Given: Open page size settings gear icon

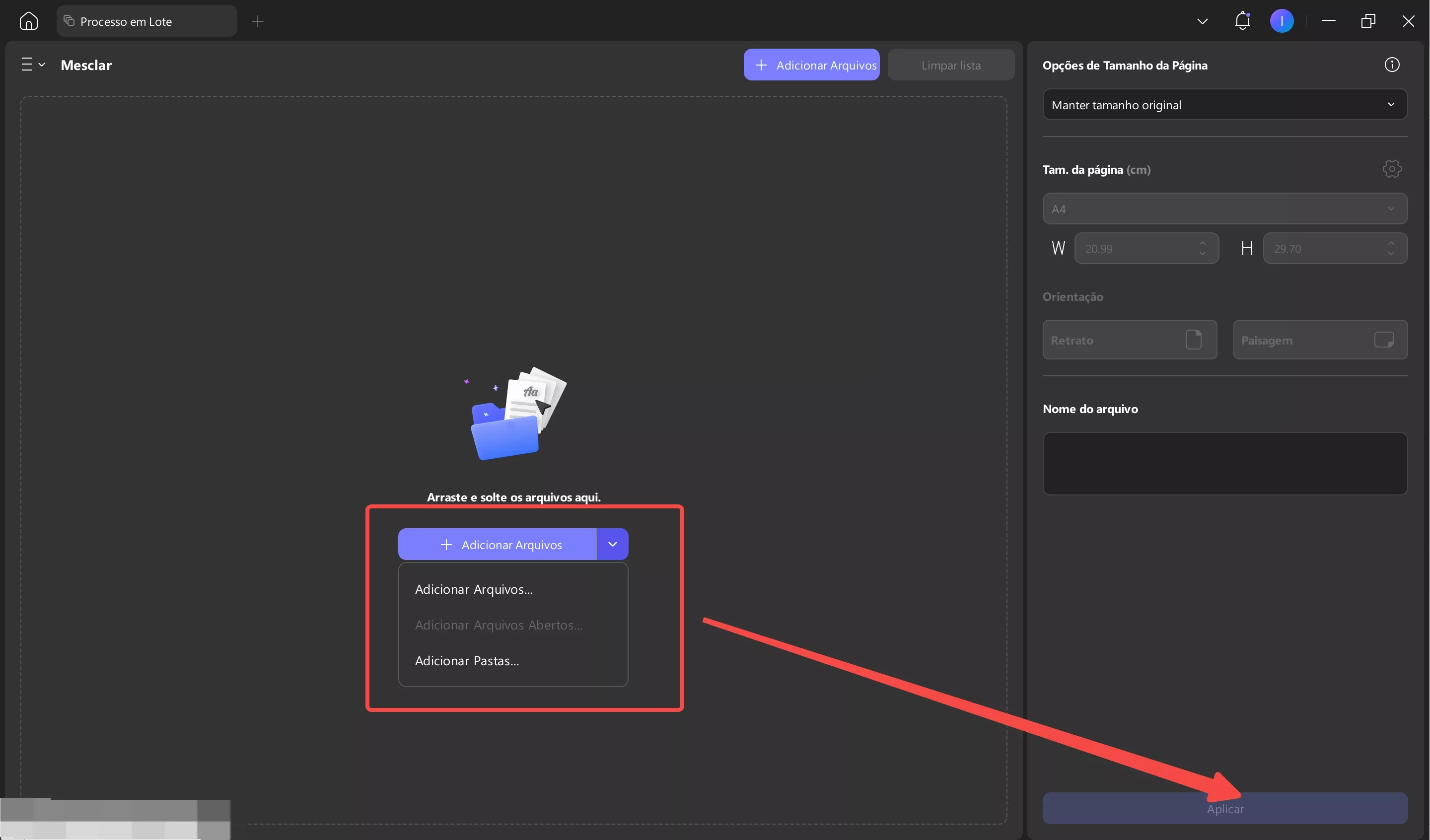Looking at the screenshot, I should point(1391,169).
